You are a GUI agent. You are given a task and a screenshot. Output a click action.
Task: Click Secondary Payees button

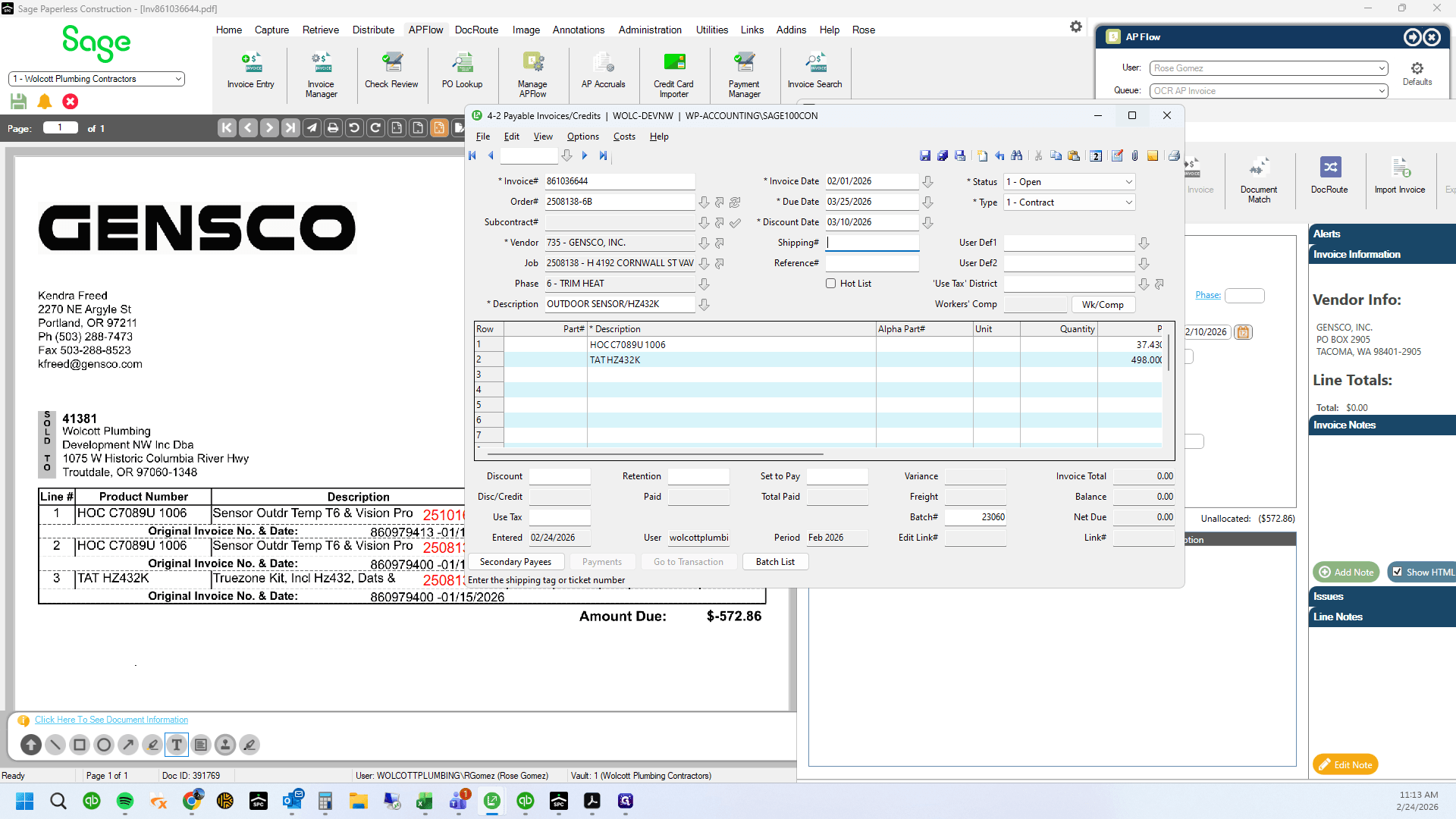516,562
